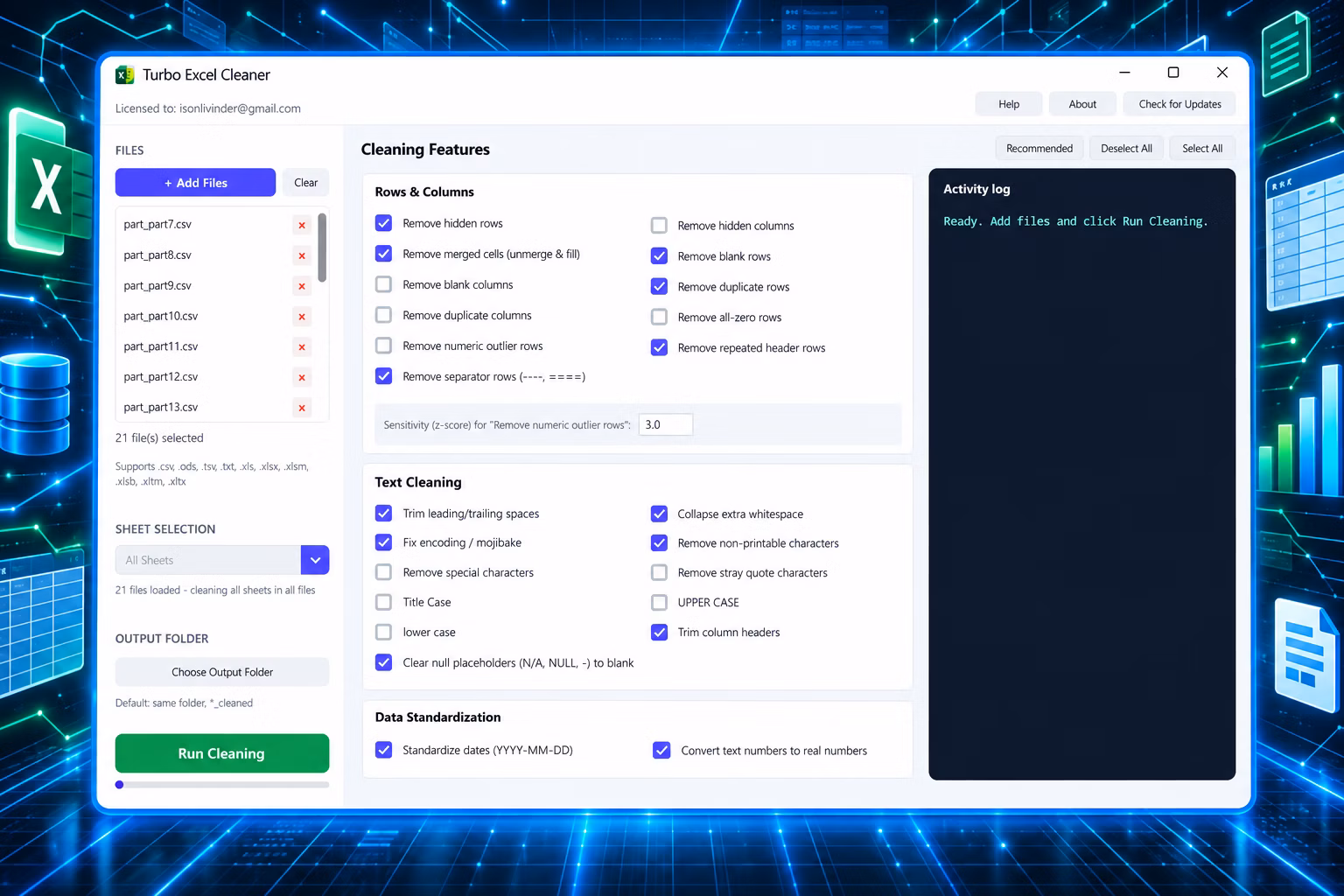Screen dimensions: 1344x896
Task: Check the lower case option
Action: [383, 632]
